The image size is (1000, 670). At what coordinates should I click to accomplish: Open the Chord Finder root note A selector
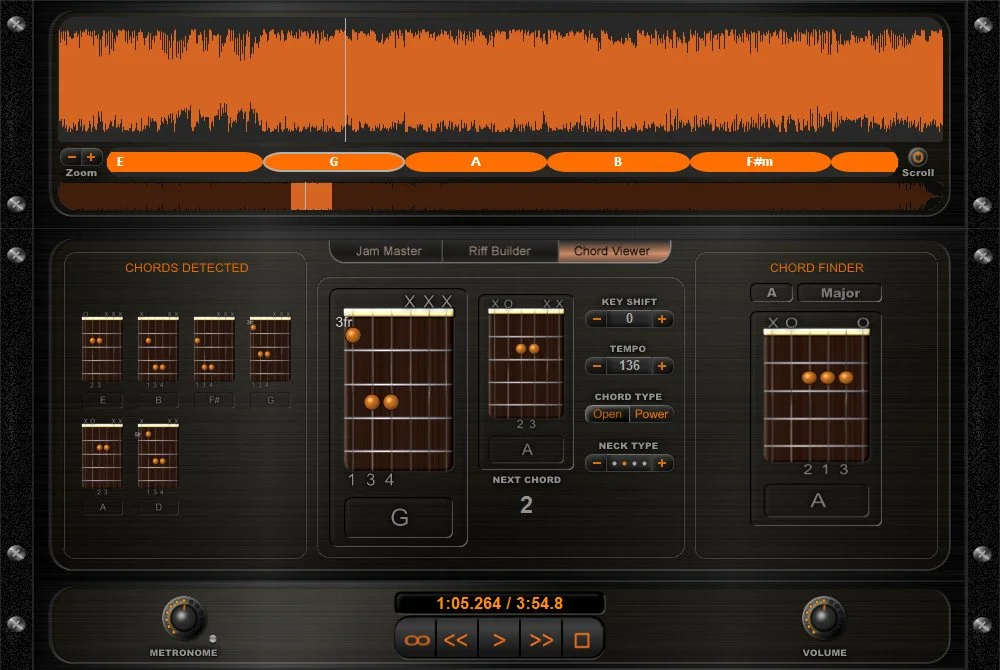pos(772,293)
